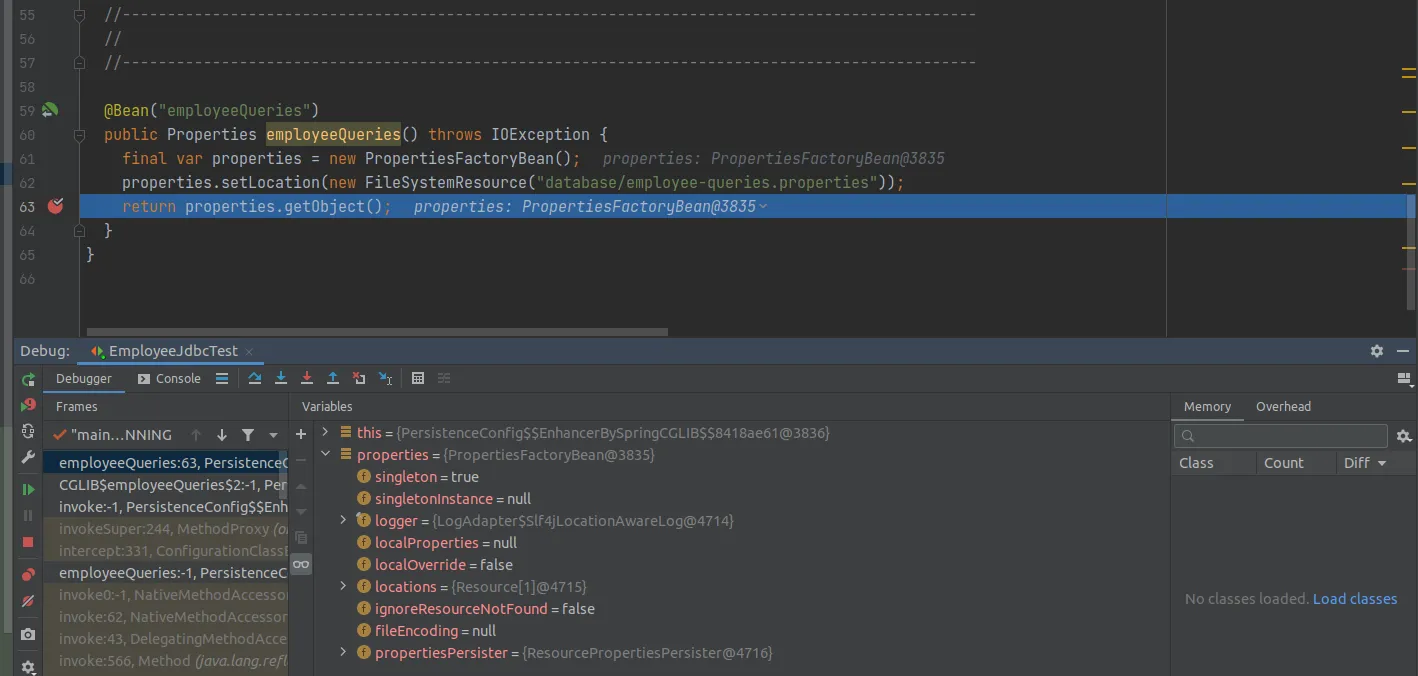Screen dimensions: 1418x676
Task: Expand the 'locations' field node
Action: (344, 587)
